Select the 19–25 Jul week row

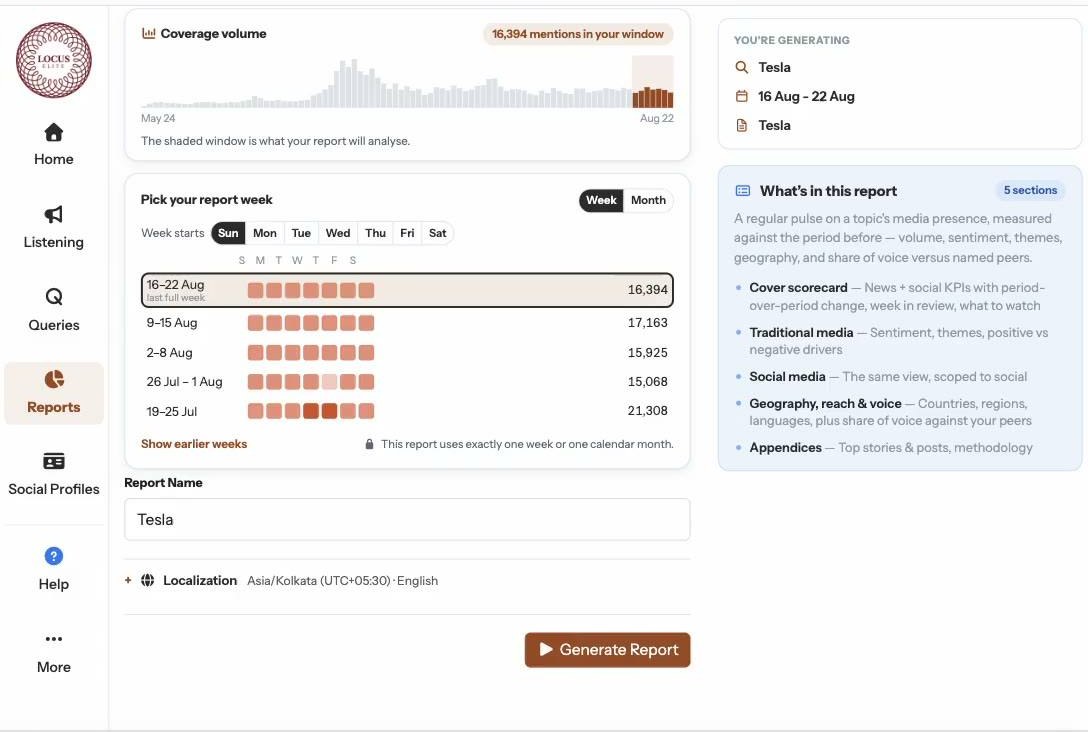click(x=407, y=411)
